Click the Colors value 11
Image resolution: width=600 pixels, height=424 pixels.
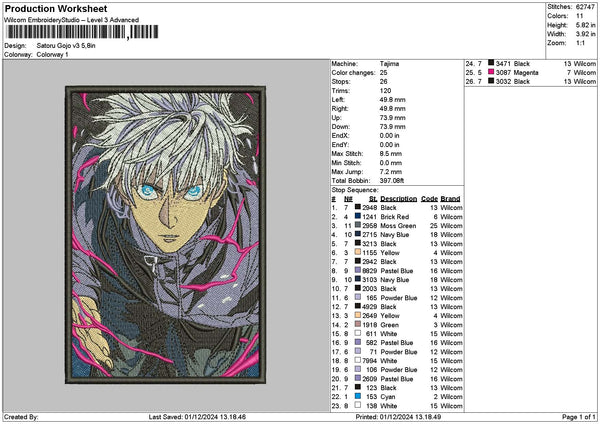point(579,16)
